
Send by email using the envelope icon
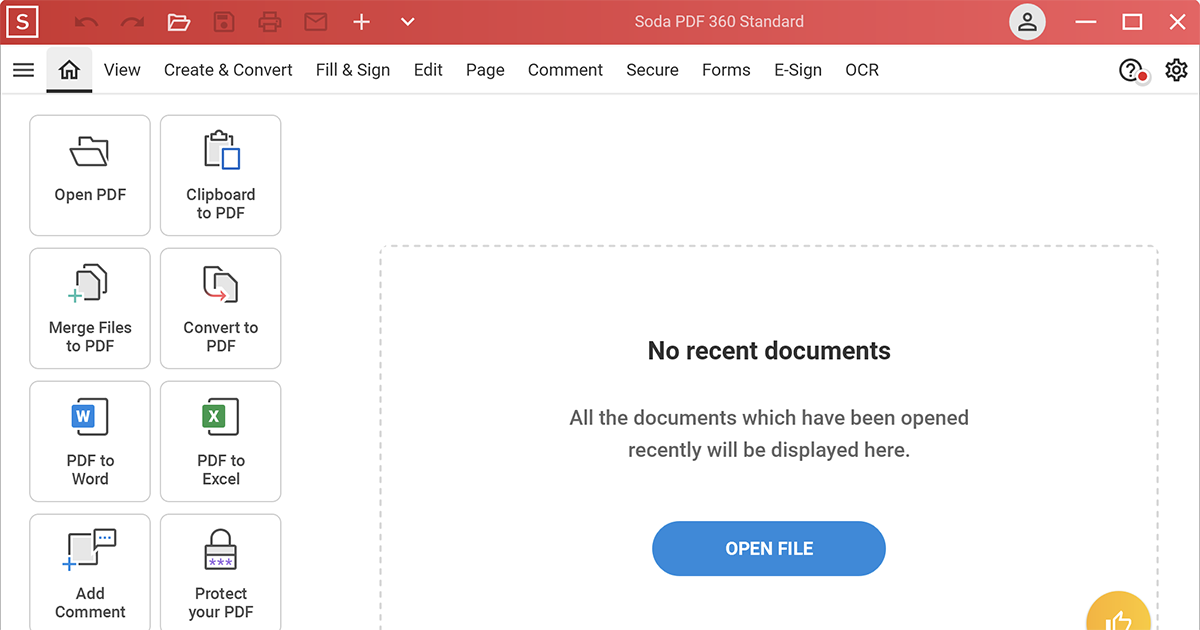point(316,22)
